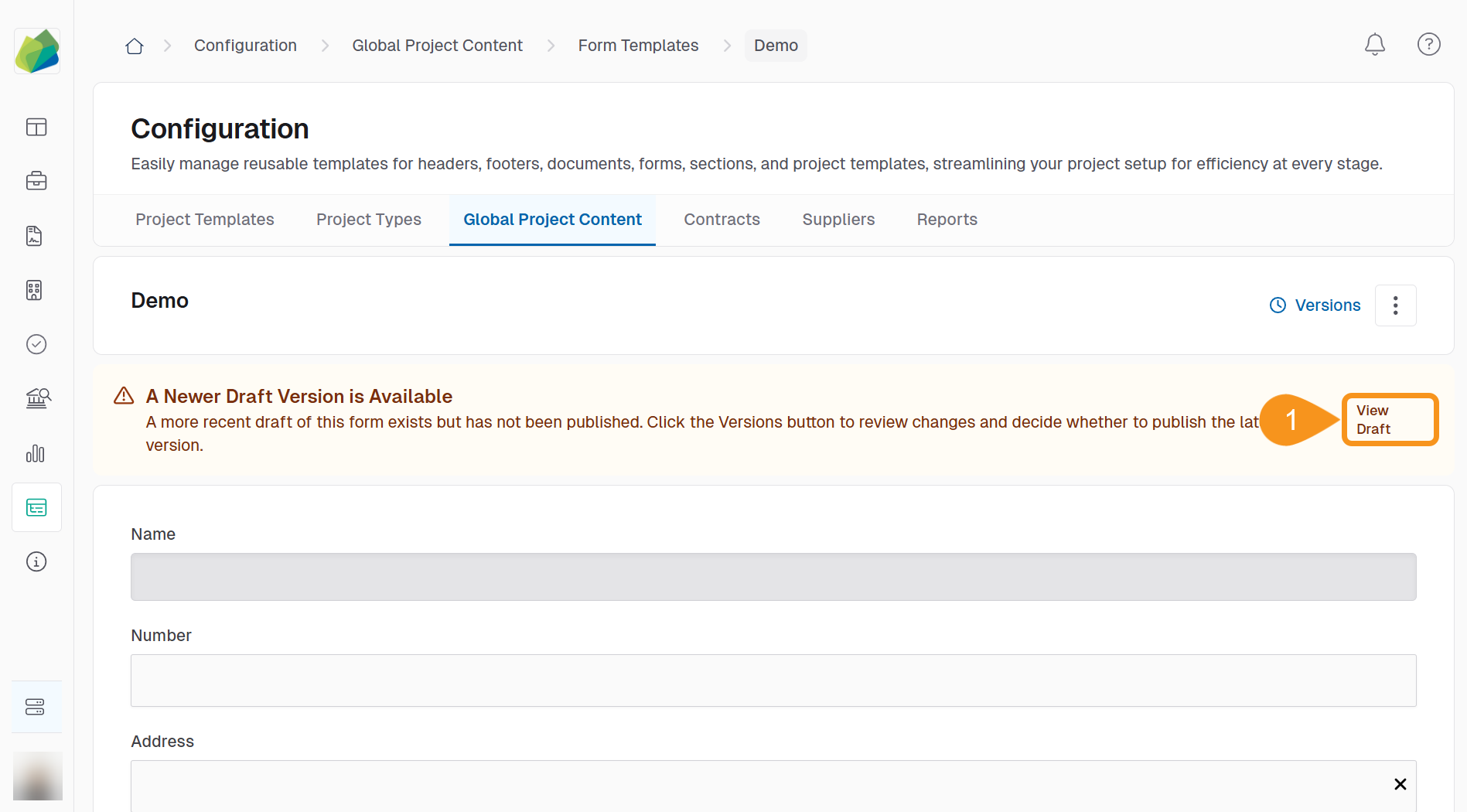Image resolution: width=1467 pixels, height=812 pixels.
Task: Switch to the Contracts tab
Action: [x=722, y=220]
